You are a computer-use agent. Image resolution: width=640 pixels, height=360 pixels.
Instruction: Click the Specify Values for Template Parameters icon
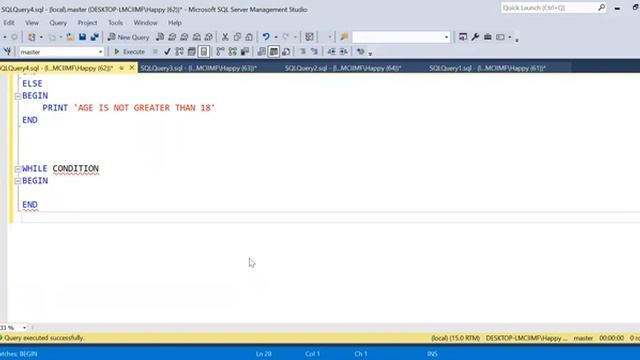pos(360,52)
